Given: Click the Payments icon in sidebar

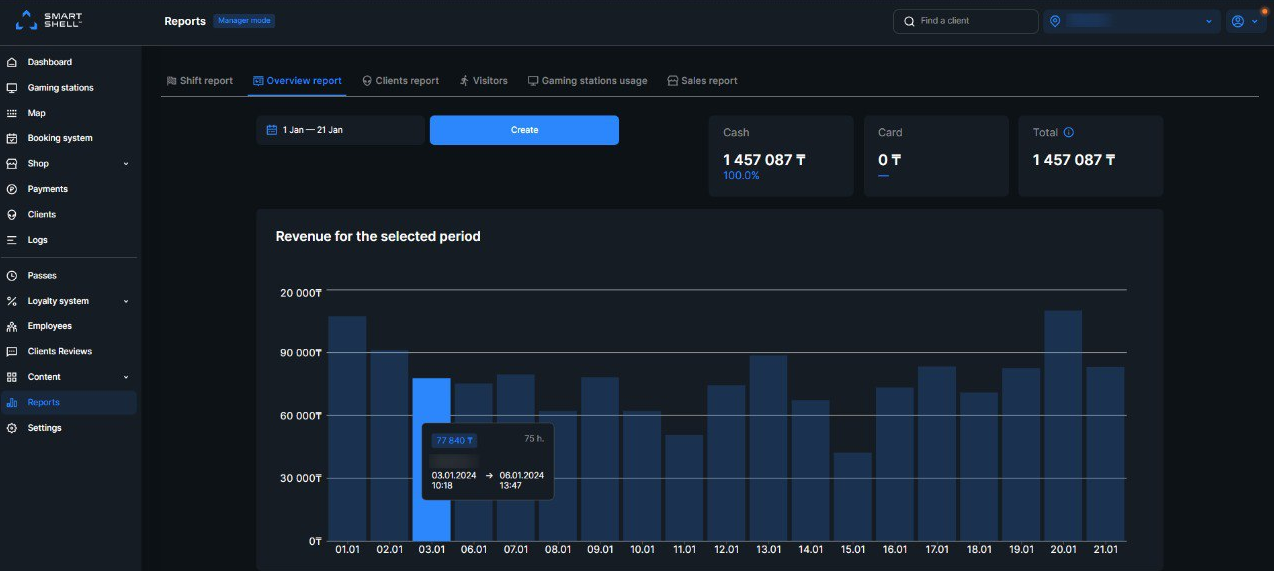Looking at the screenshot, I should click(12, 189).
